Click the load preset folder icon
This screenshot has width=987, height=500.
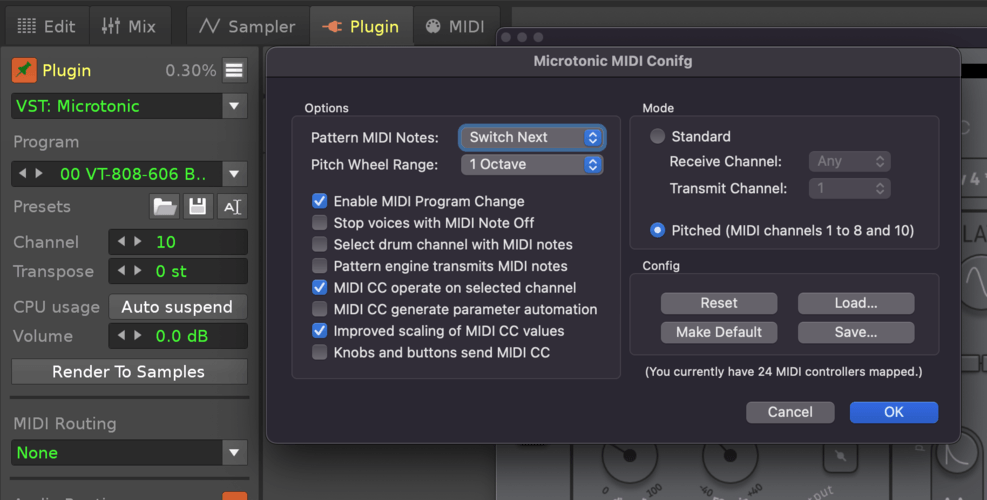point(165,207)
